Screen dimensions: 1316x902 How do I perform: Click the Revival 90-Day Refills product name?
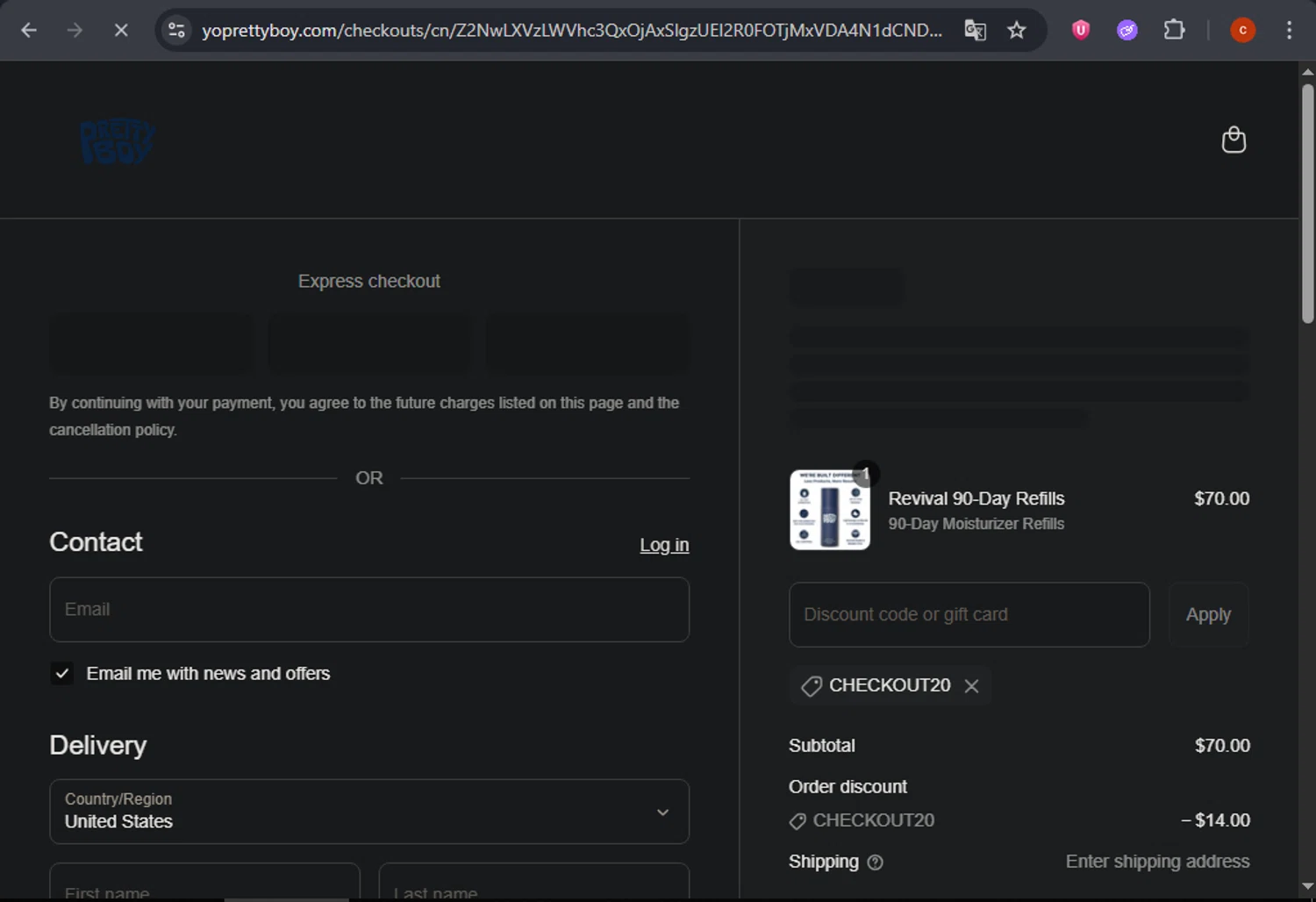(x=976, y=498)
